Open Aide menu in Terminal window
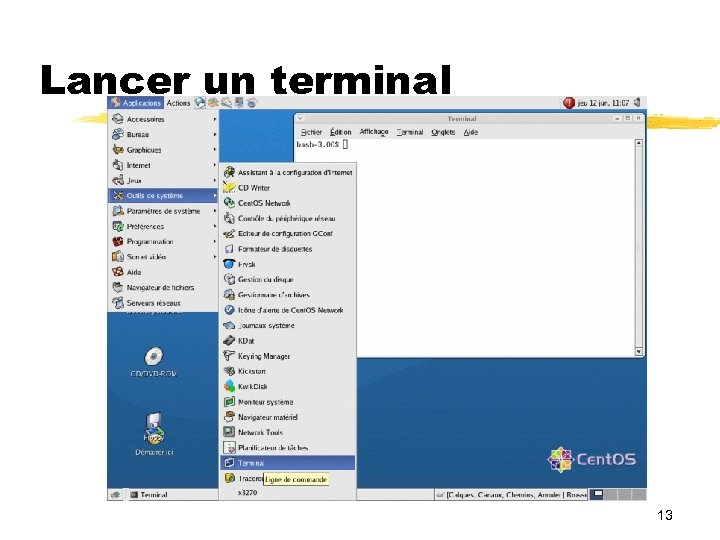 click(x=471, y=132)
